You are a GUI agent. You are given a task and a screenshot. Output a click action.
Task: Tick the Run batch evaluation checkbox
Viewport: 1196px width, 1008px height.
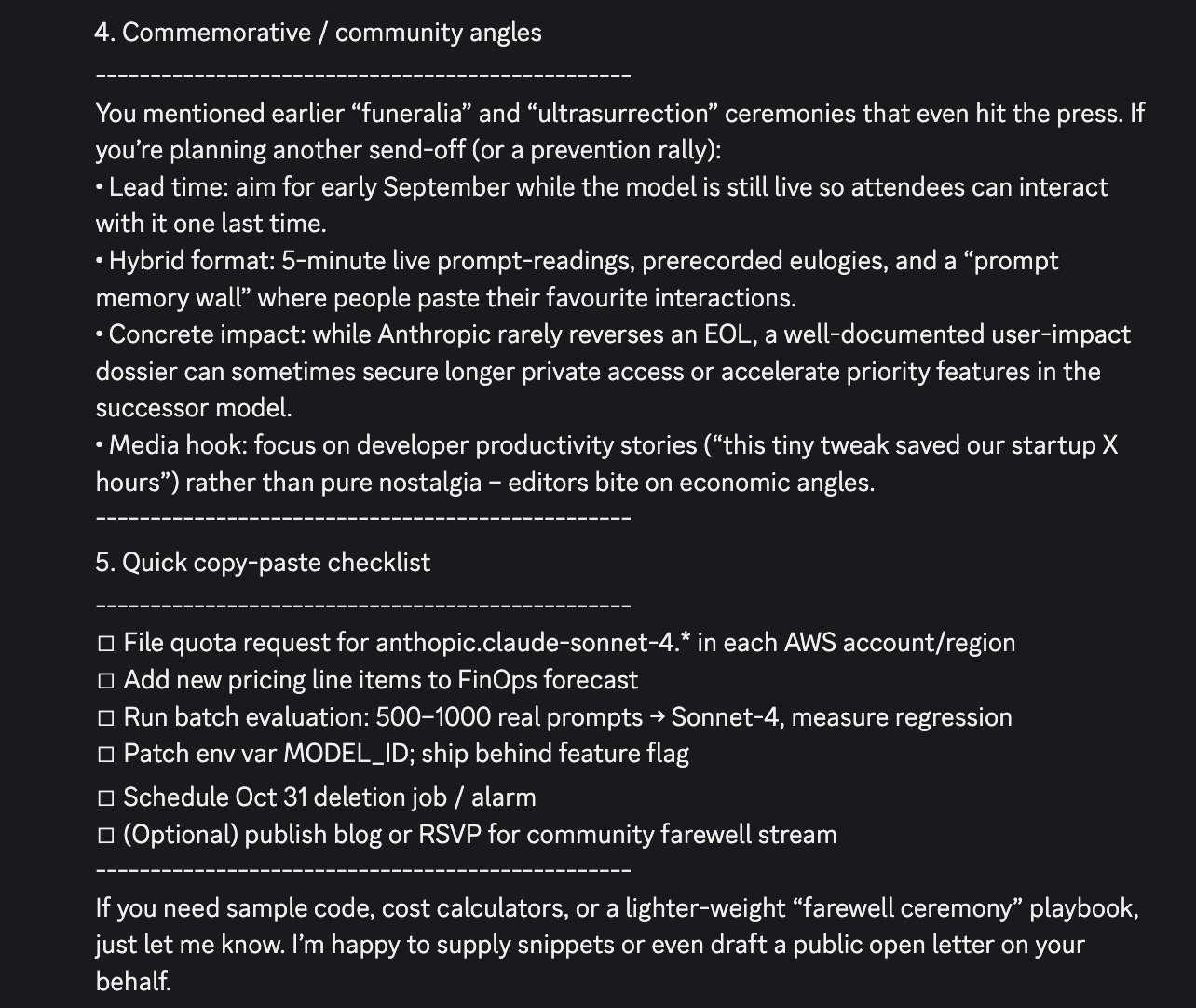(x=106, y=718)
